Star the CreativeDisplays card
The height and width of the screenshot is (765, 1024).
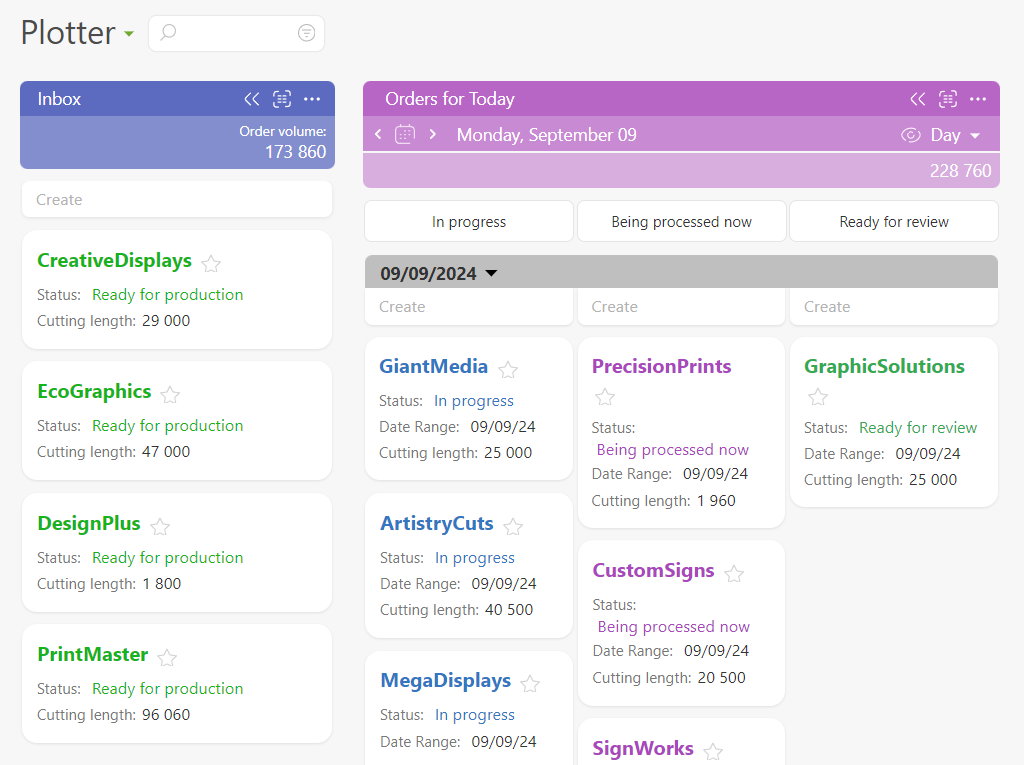[x=211, y=264]
